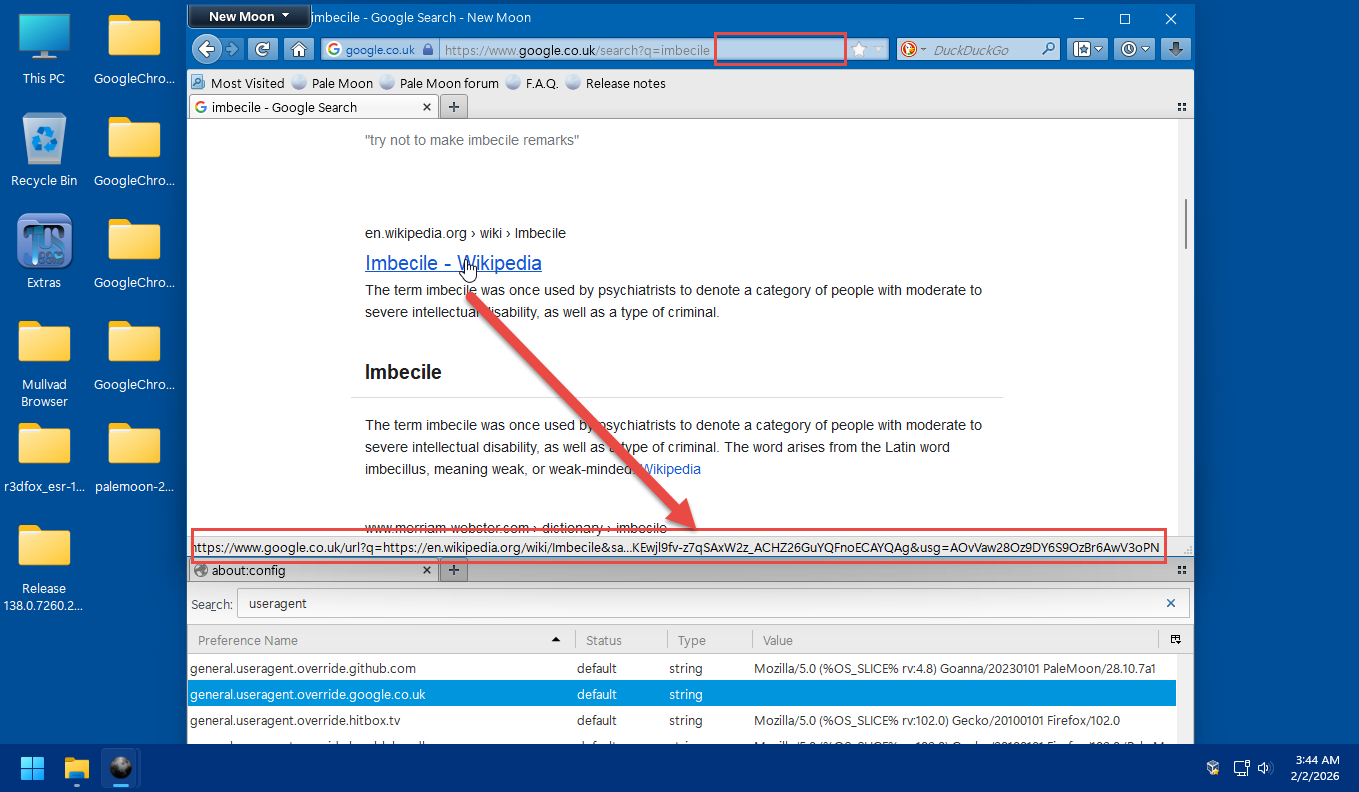Switch to the about:config tab
This screenshot has width=1359, height=792.
[x=312, y=570]
